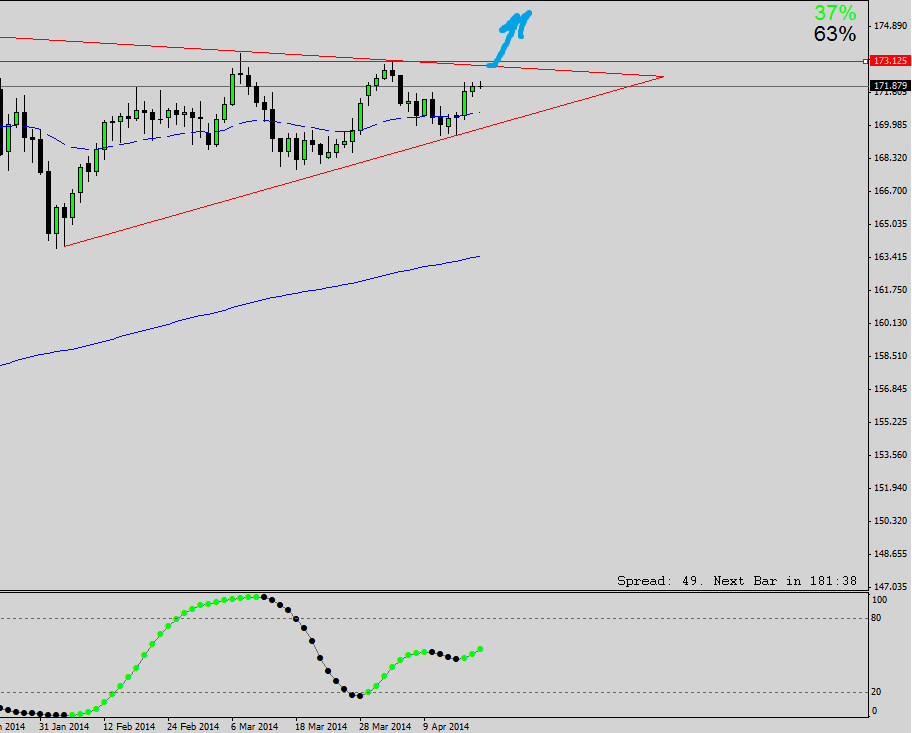
Task: Click the 155.225 price axis label
Action: click(x=891, y=422)
